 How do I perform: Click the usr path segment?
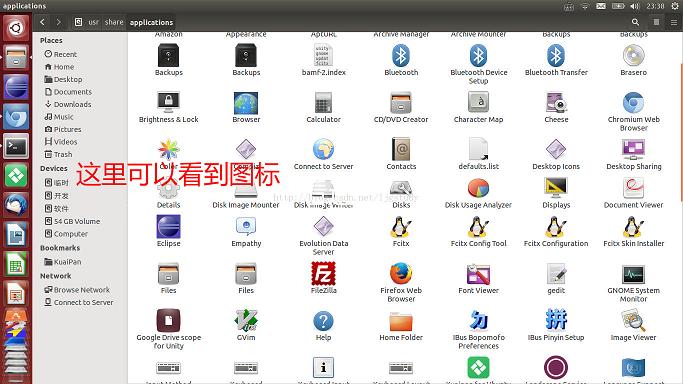pyautogui.click(x=94, y=22)
